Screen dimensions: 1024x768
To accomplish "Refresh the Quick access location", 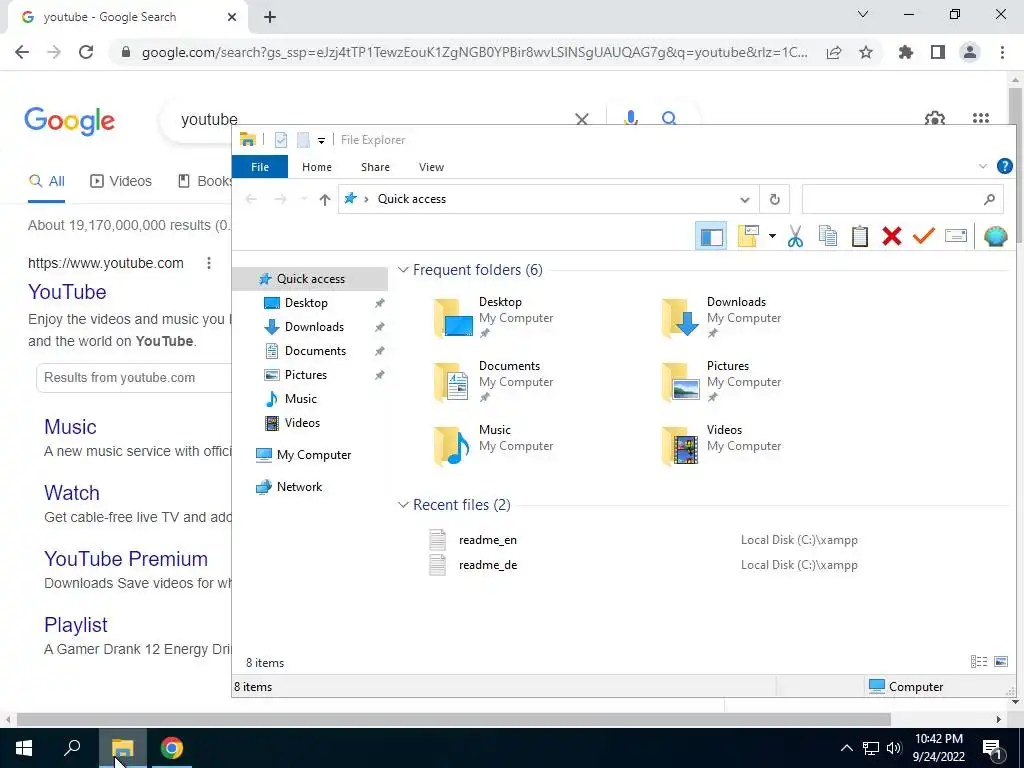I will click(x=775, y=199).
